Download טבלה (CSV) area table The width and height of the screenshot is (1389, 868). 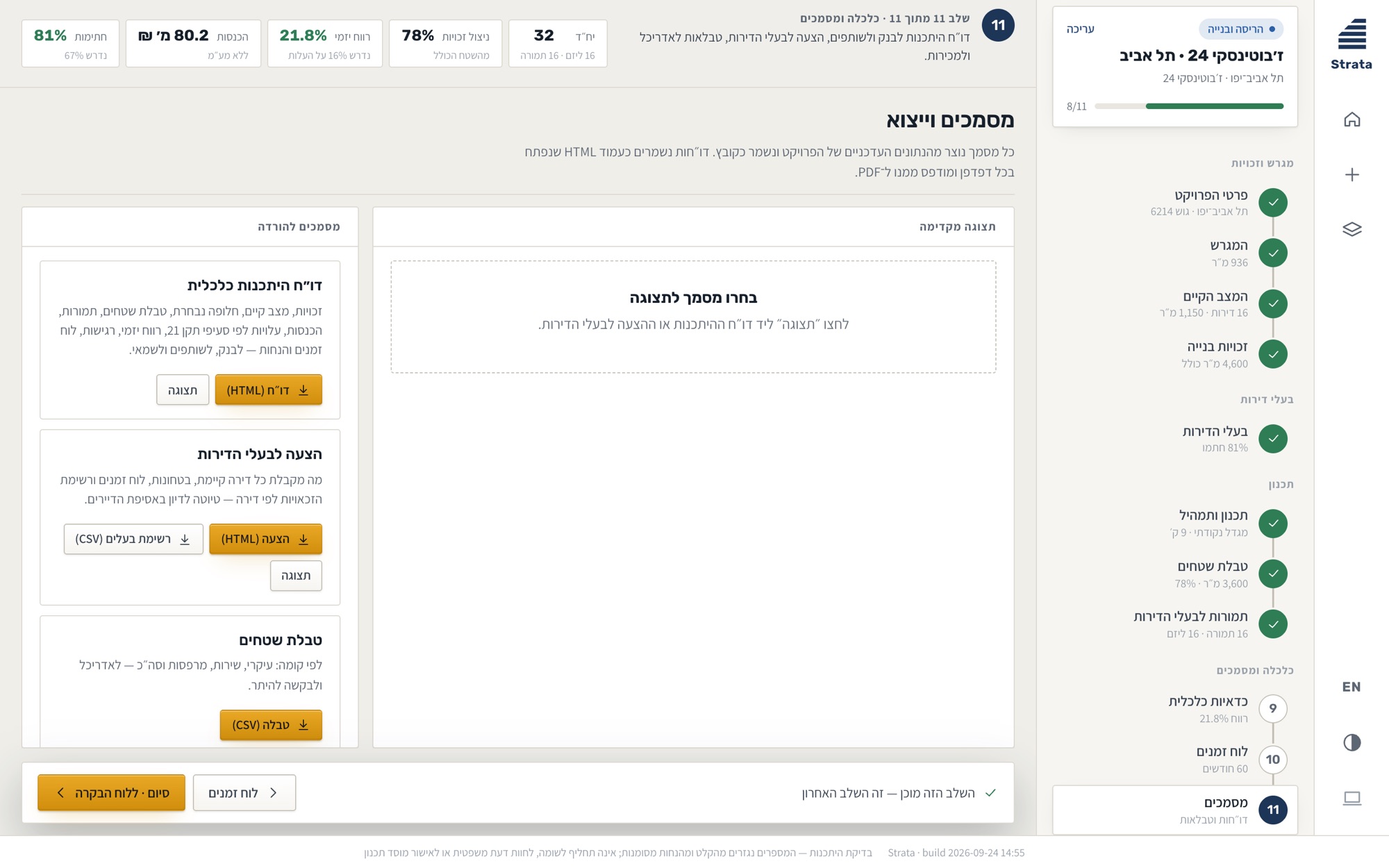click(x=271, y=725)
